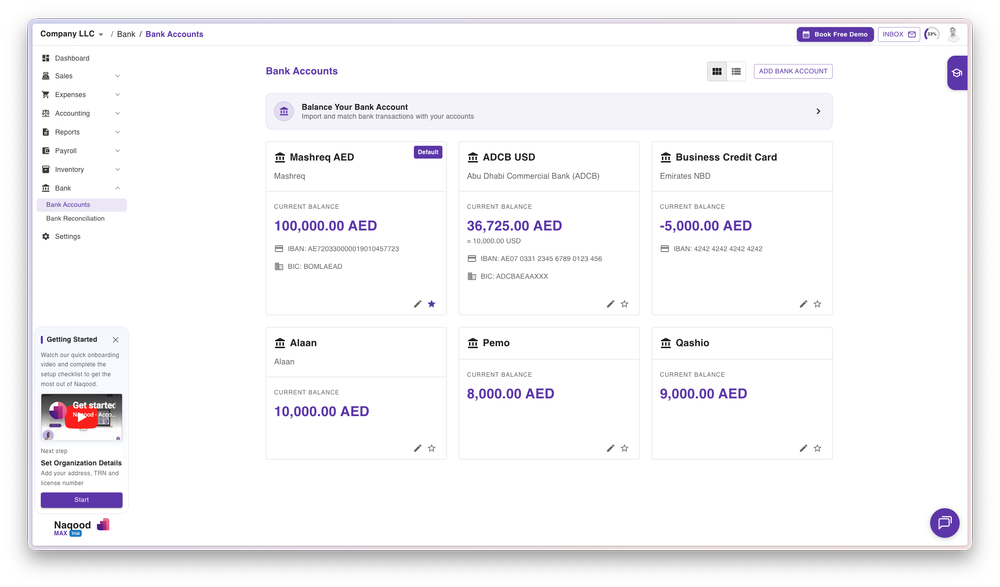Open the chat support bubble
Screen dimensions: 1000x587
[944, 522]
